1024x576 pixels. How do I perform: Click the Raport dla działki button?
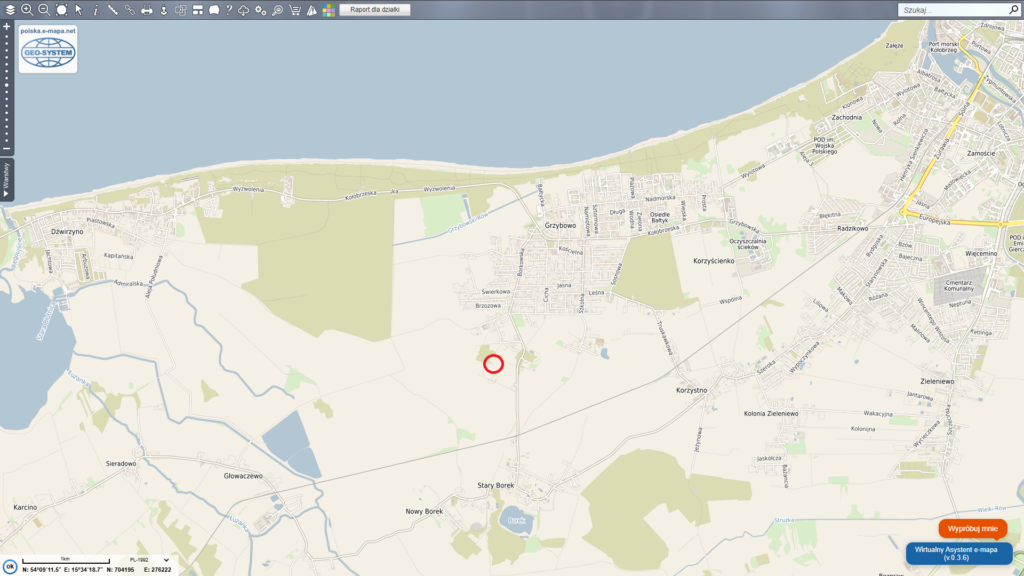[375, 10]
